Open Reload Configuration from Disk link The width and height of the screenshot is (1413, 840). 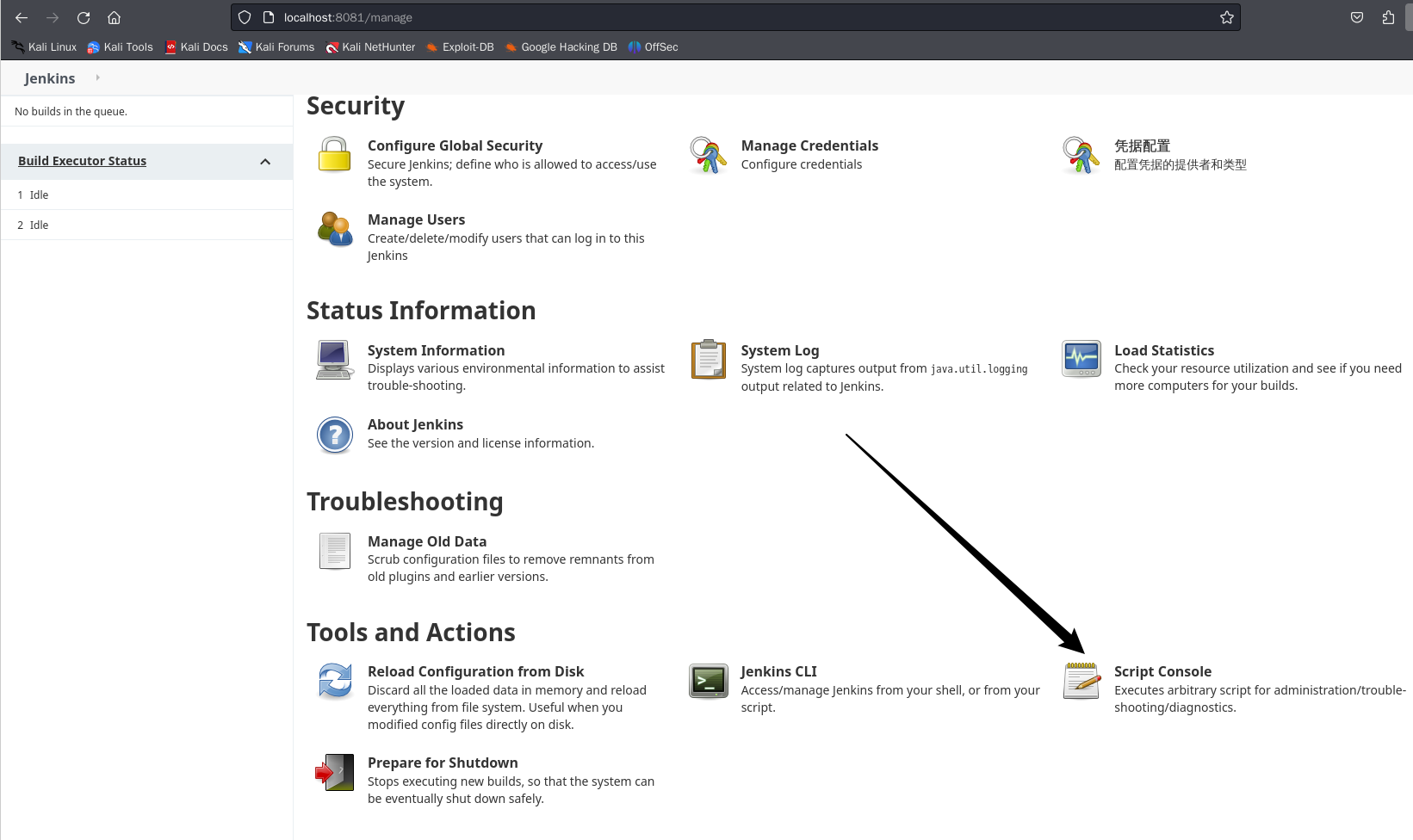coord(475,671)
